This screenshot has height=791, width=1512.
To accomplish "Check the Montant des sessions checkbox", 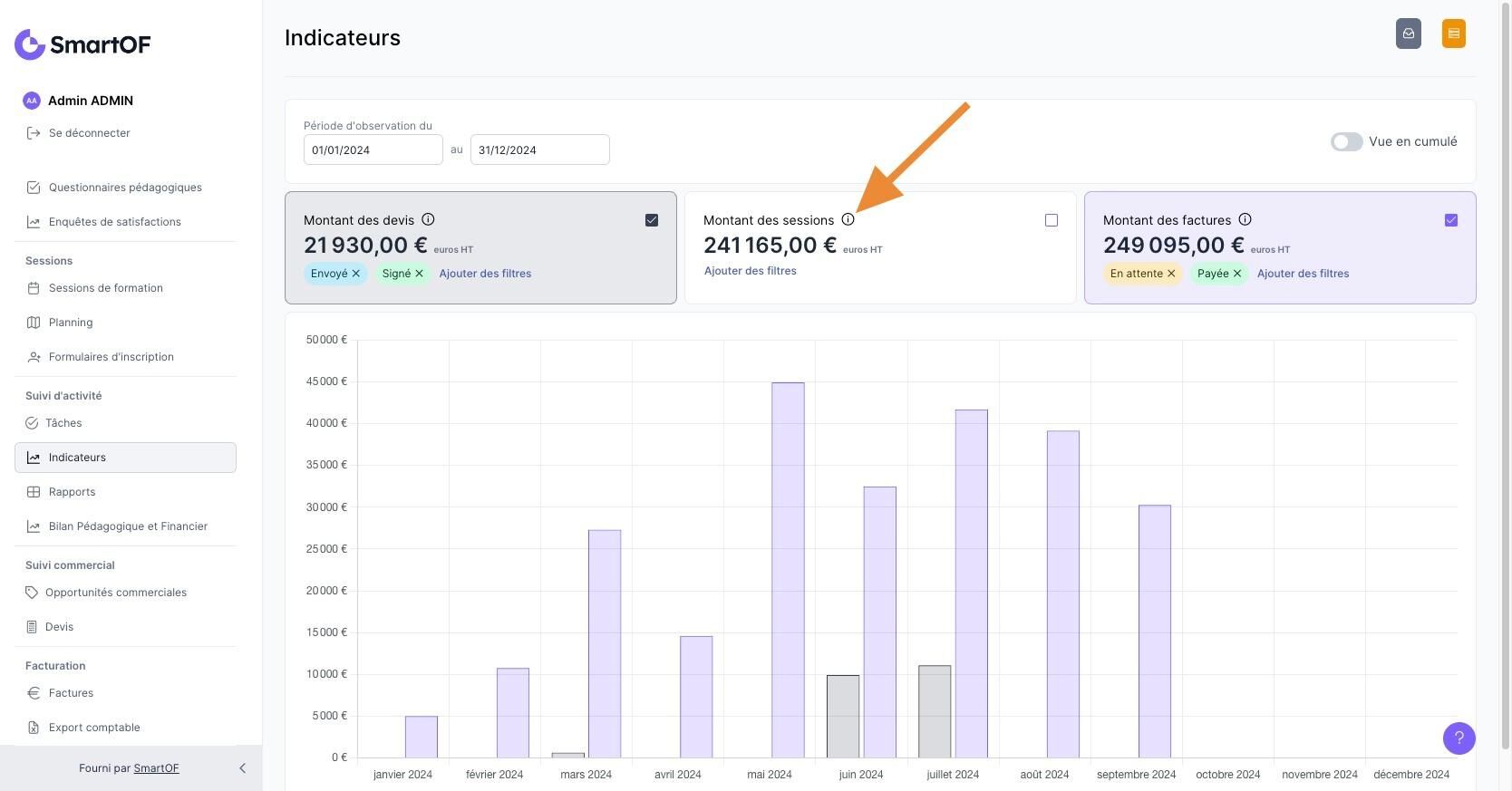I will click(1051, 220).
